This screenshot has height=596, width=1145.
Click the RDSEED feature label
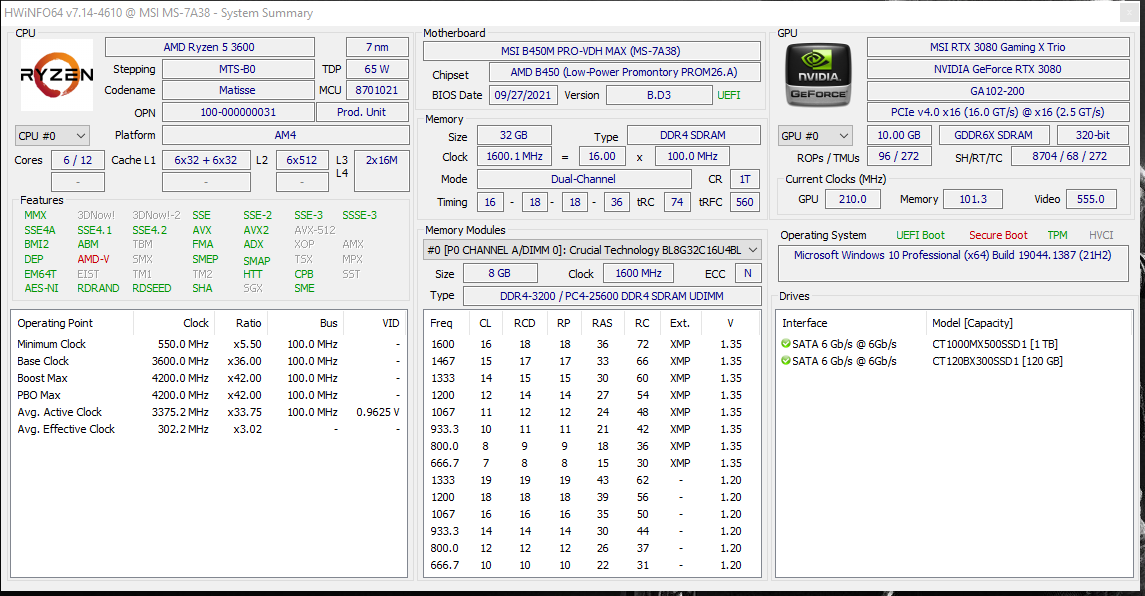(x=152, y=289)
